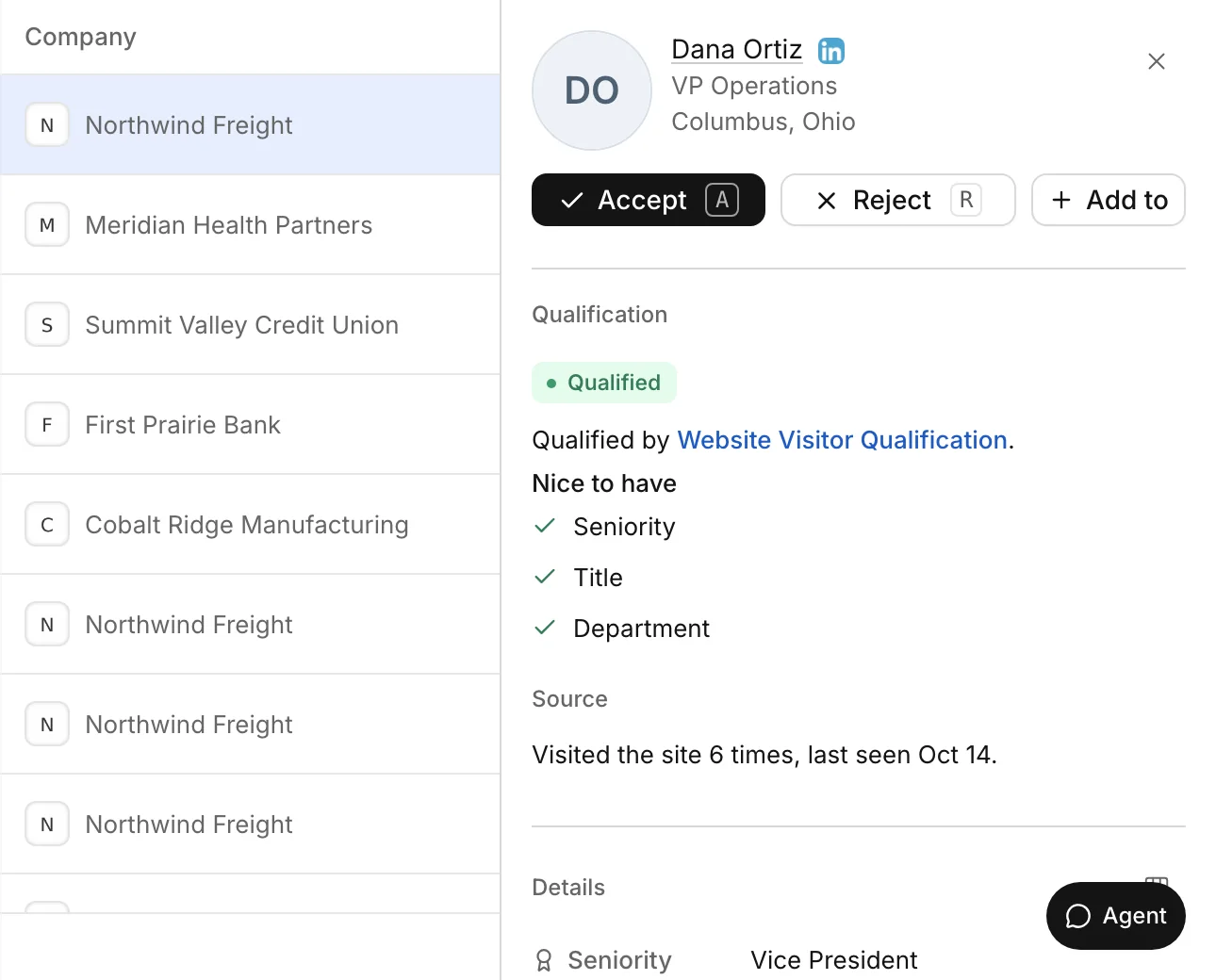The height and width of the screenshot is (980, 1216).
Task: Click the Qualification section heading
Action: pos(600,315)
